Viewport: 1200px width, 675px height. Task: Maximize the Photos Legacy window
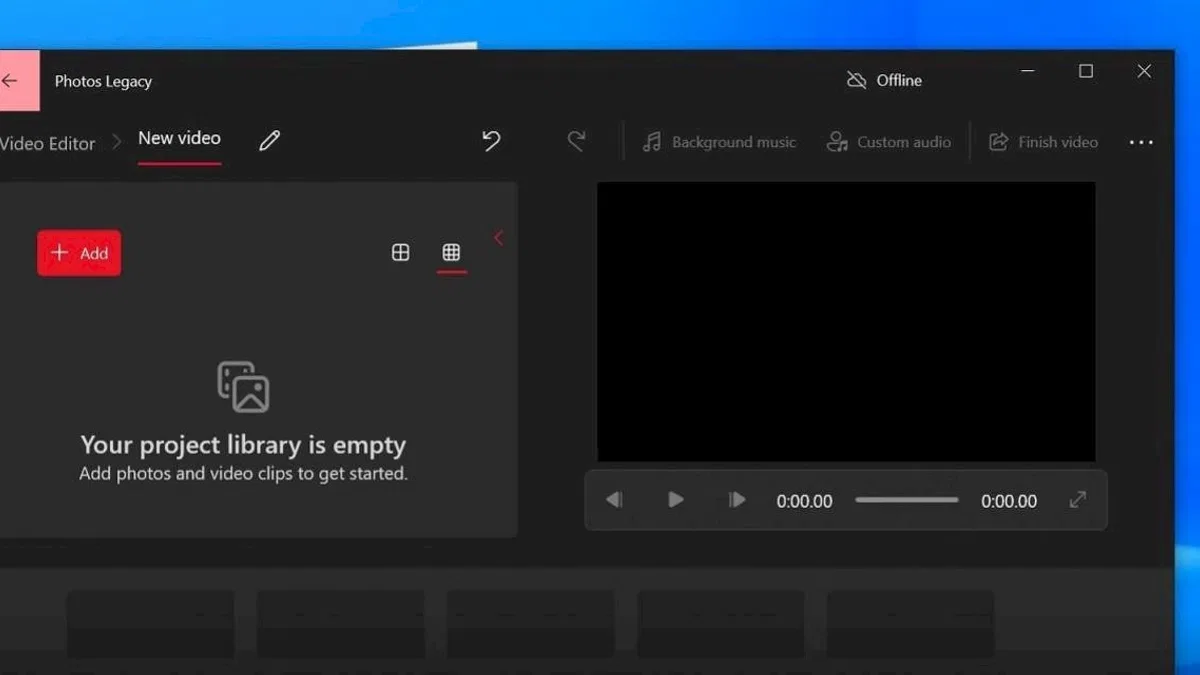1086,71
